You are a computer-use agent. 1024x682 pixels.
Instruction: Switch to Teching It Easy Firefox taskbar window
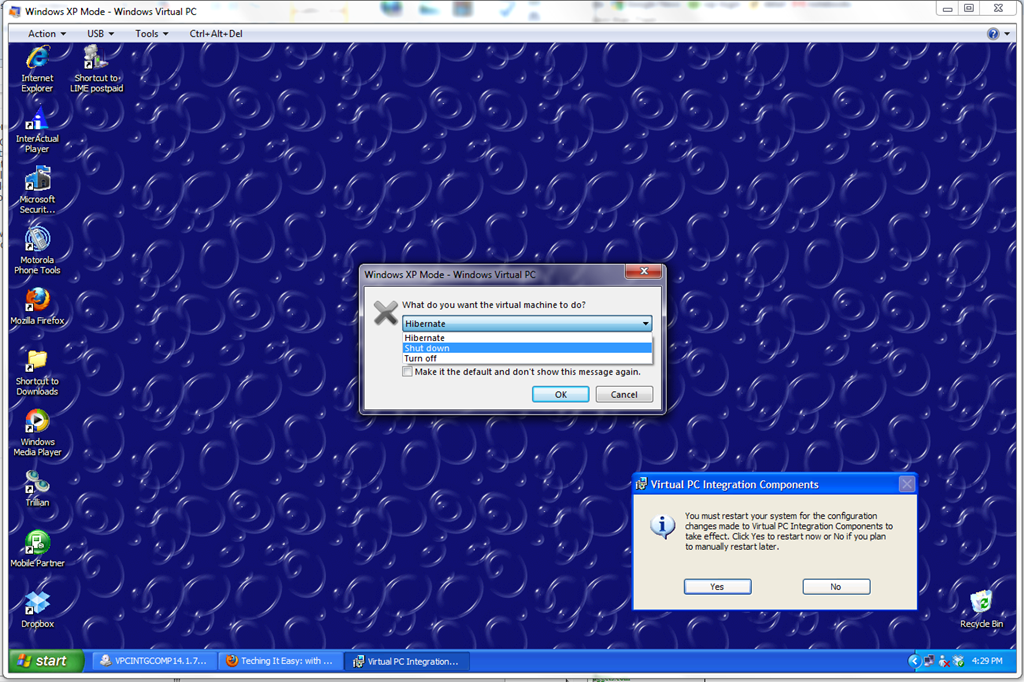(x=280, y=661)
